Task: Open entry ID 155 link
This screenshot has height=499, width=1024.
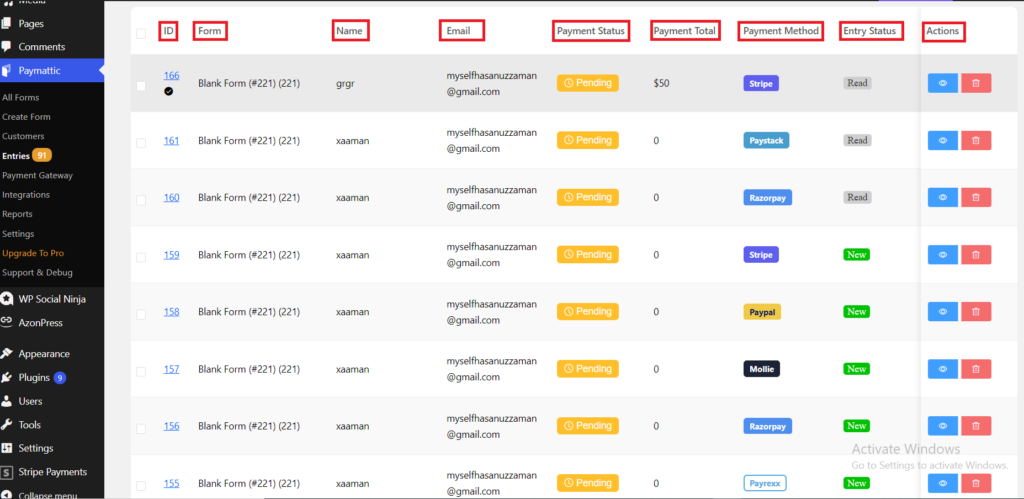Action: click(171, 483)
